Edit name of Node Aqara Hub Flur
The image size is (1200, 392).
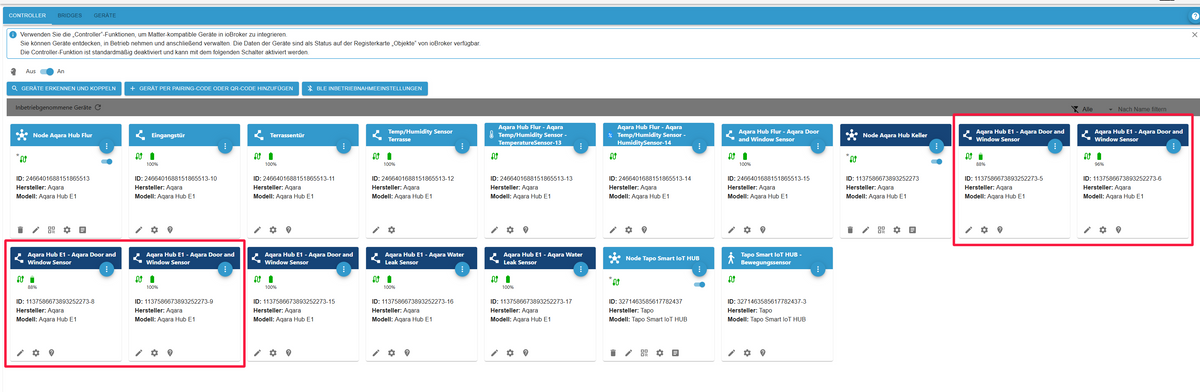point(36,229)
